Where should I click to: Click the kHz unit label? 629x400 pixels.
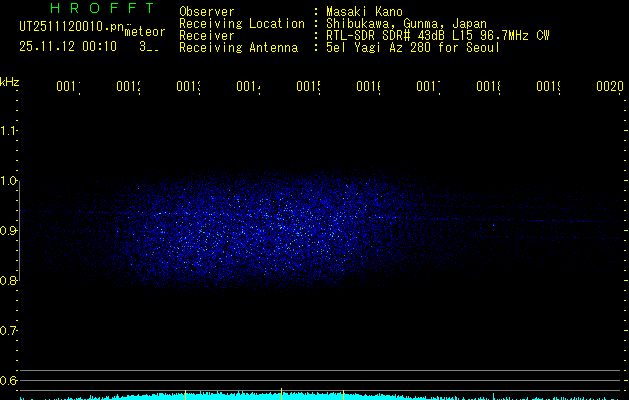(x=10, y=81)
